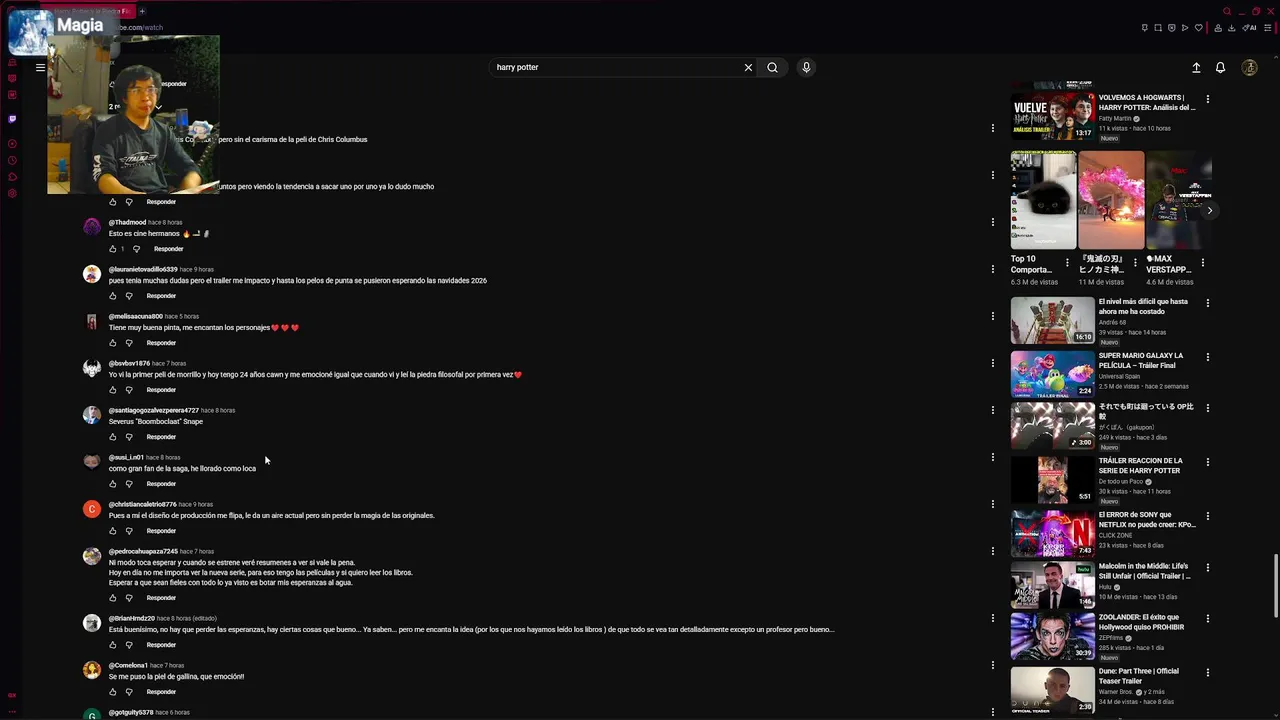The image size is (1280, 720).
Task: Click the player play icon in browser toolbar
Action: coord(1185,27)
